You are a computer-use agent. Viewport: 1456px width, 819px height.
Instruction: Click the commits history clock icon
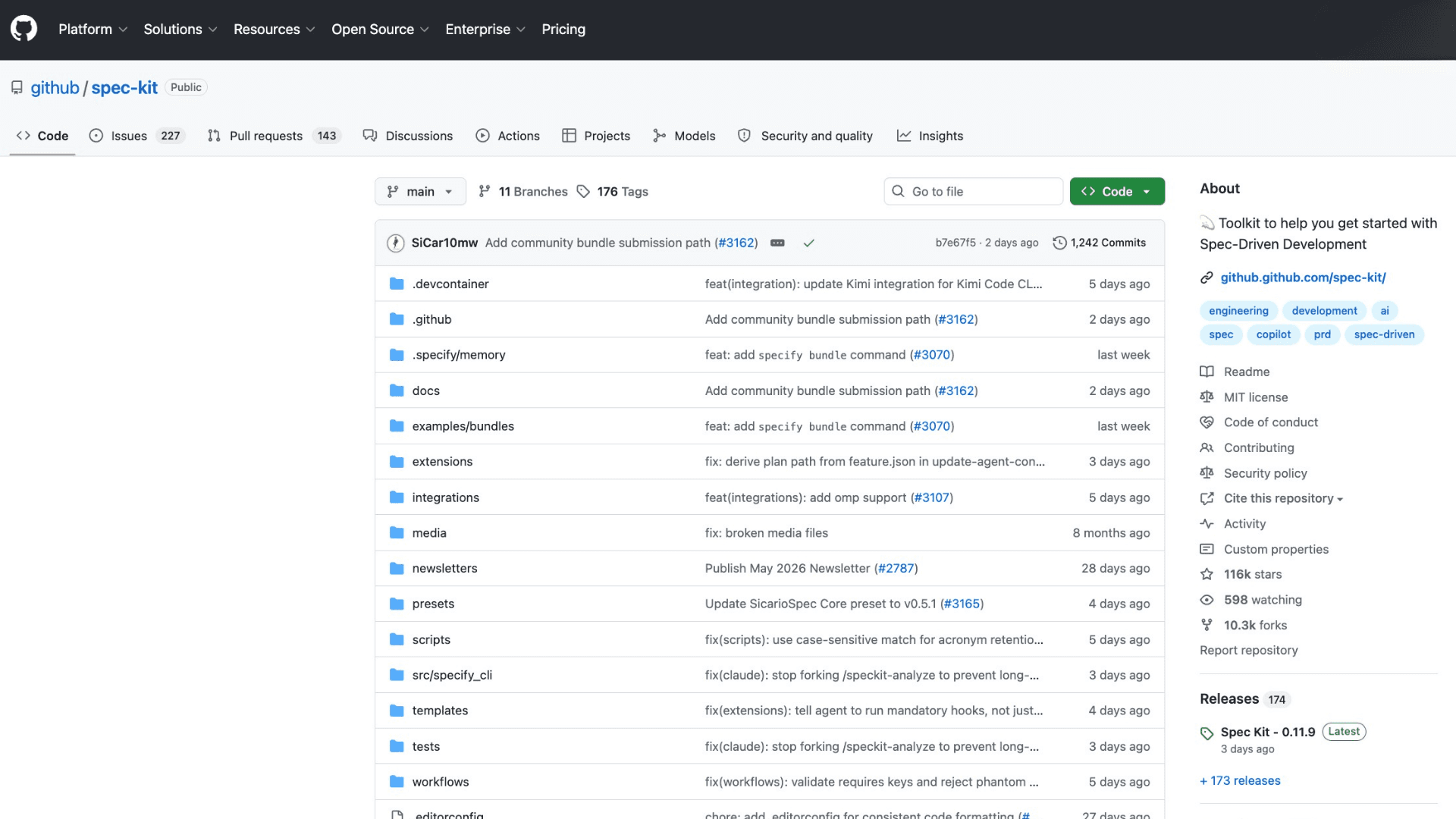pyautogui.click(x=1059, y=243)
